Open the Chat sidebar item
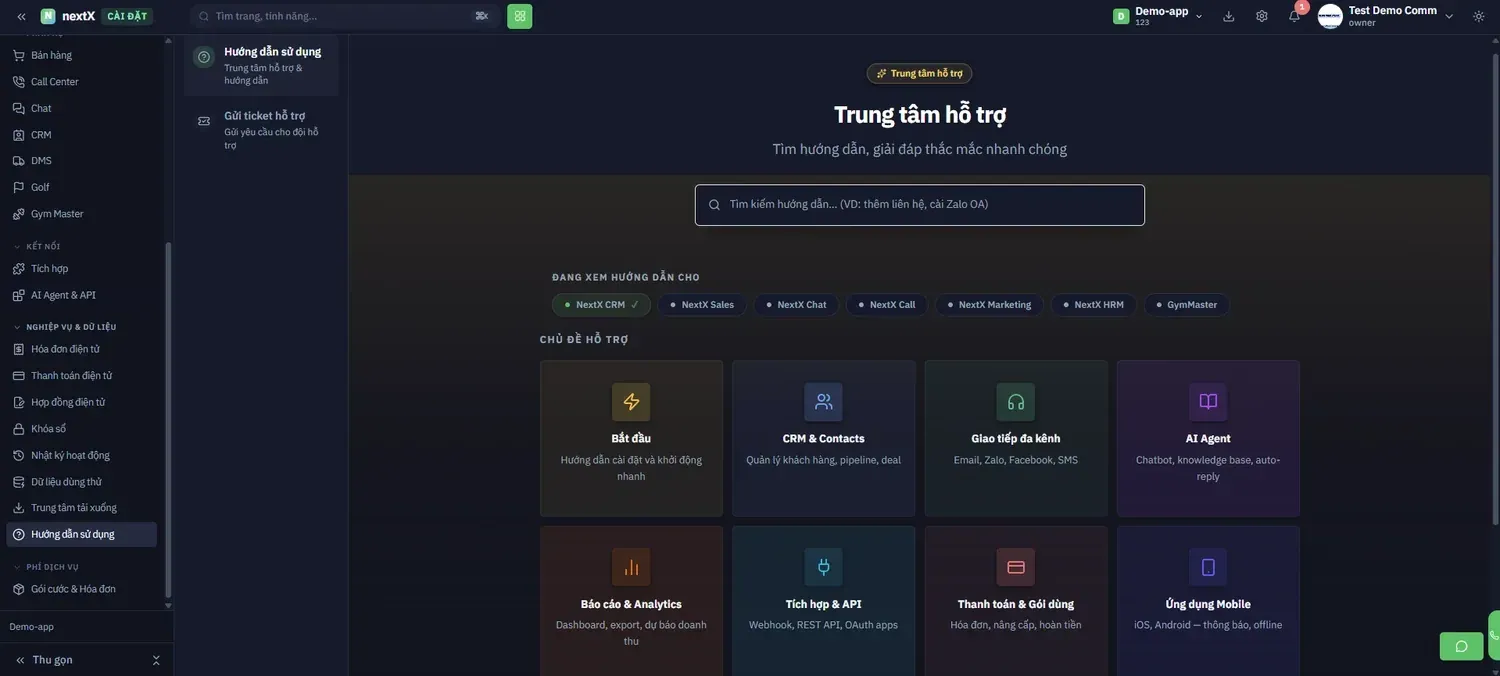This screenshot has height=676, width=1500. 81,108
